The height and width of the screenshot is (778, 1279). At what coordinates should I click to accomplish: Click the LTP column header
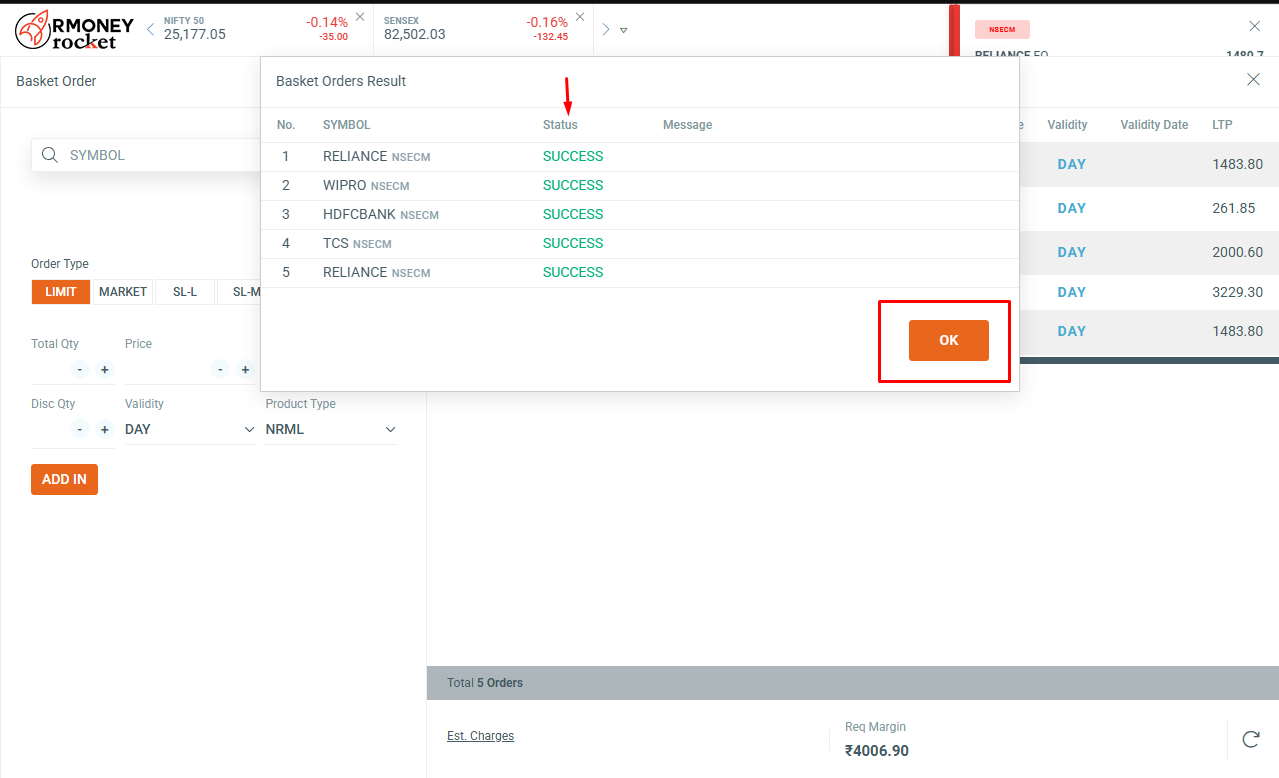click(1222, 125)
